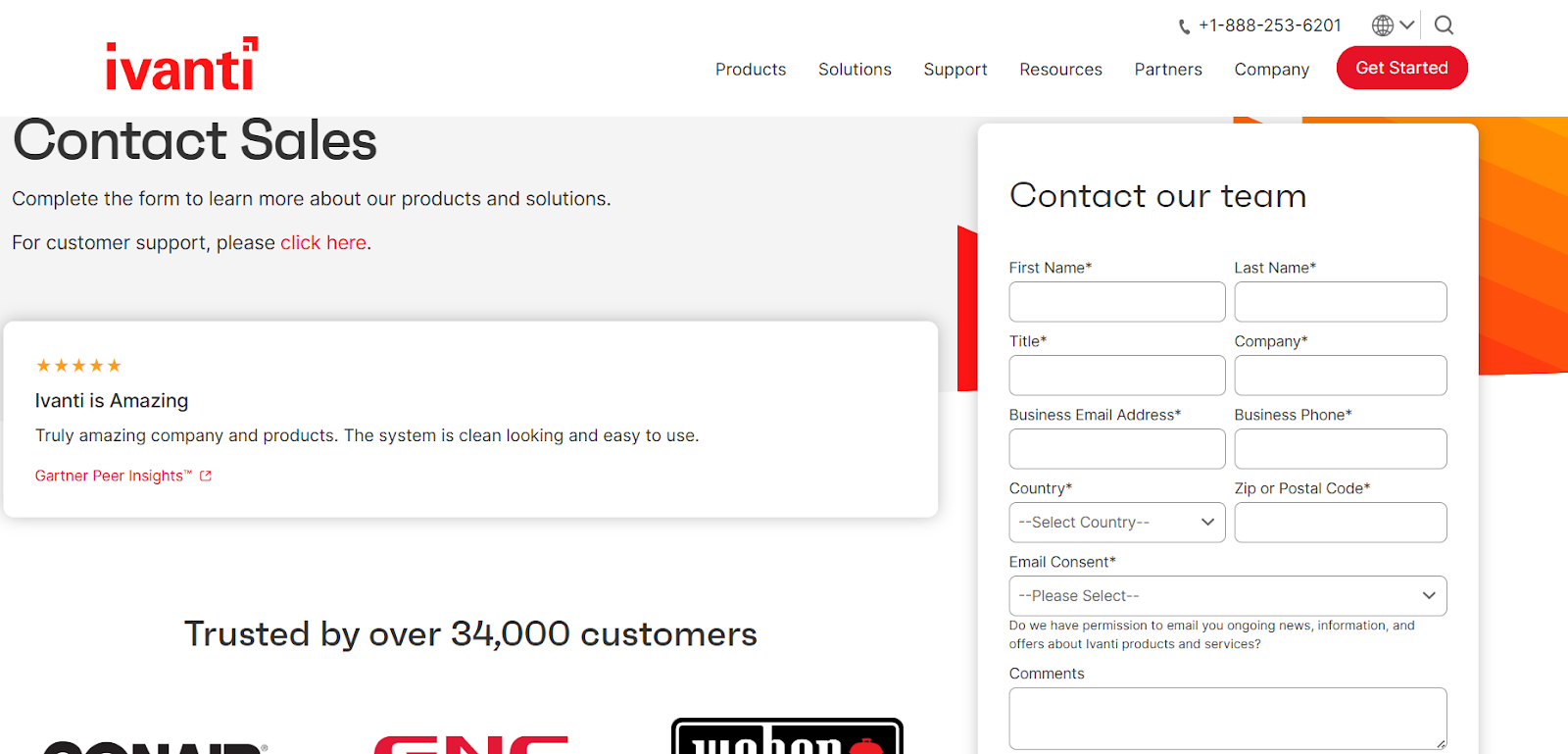Focus the Company input field
This screenshot has width=1568, height=754.
coord(1341,376)
